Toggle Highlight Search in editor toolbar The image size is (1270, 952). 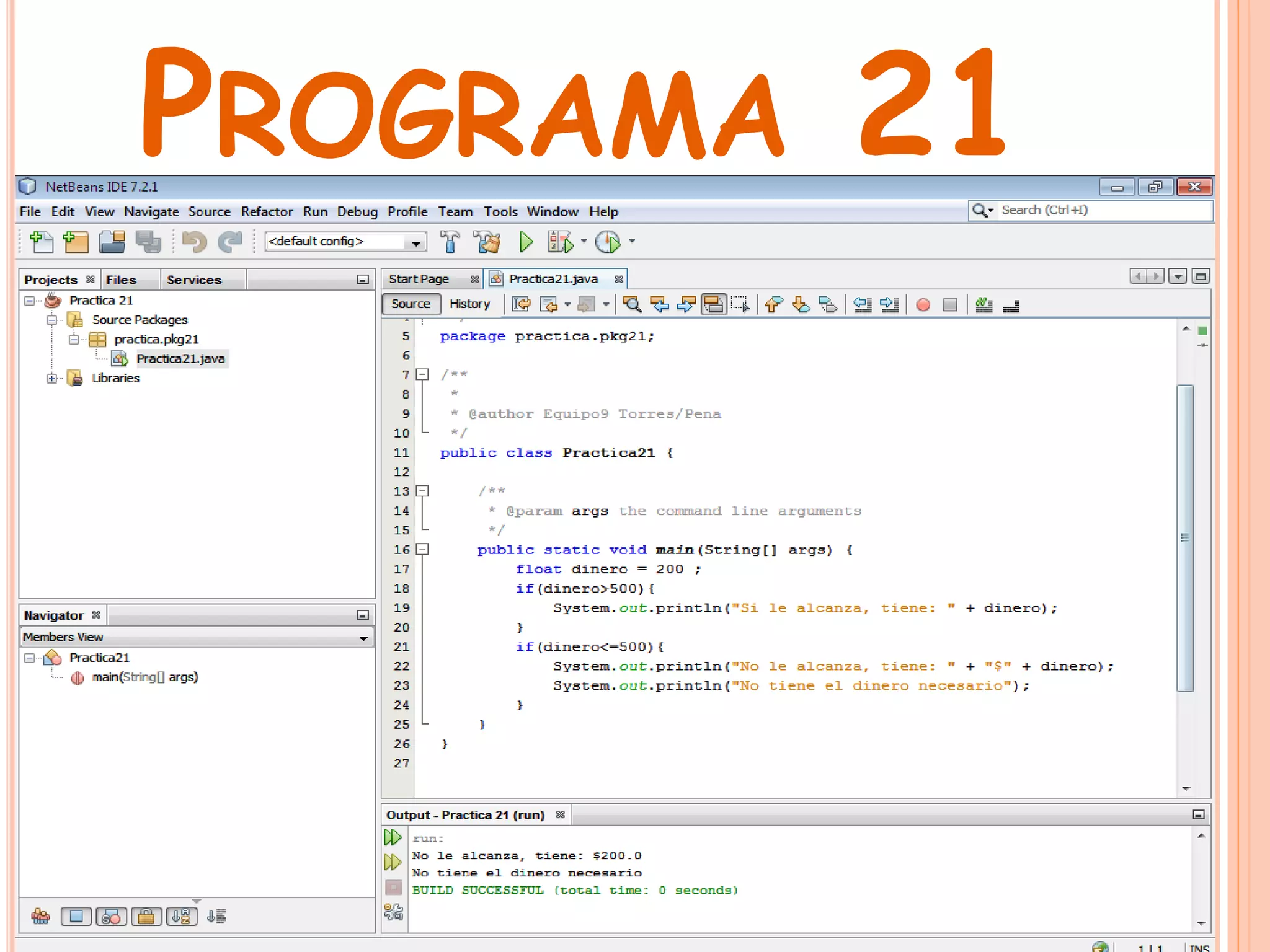point(714,304)
